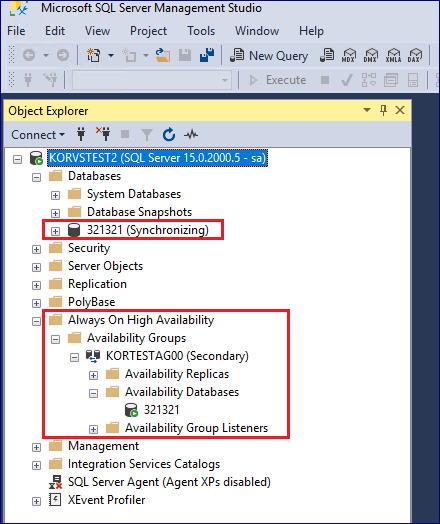
Task: Click the New Query button
Action: click(x=269, y=55)
